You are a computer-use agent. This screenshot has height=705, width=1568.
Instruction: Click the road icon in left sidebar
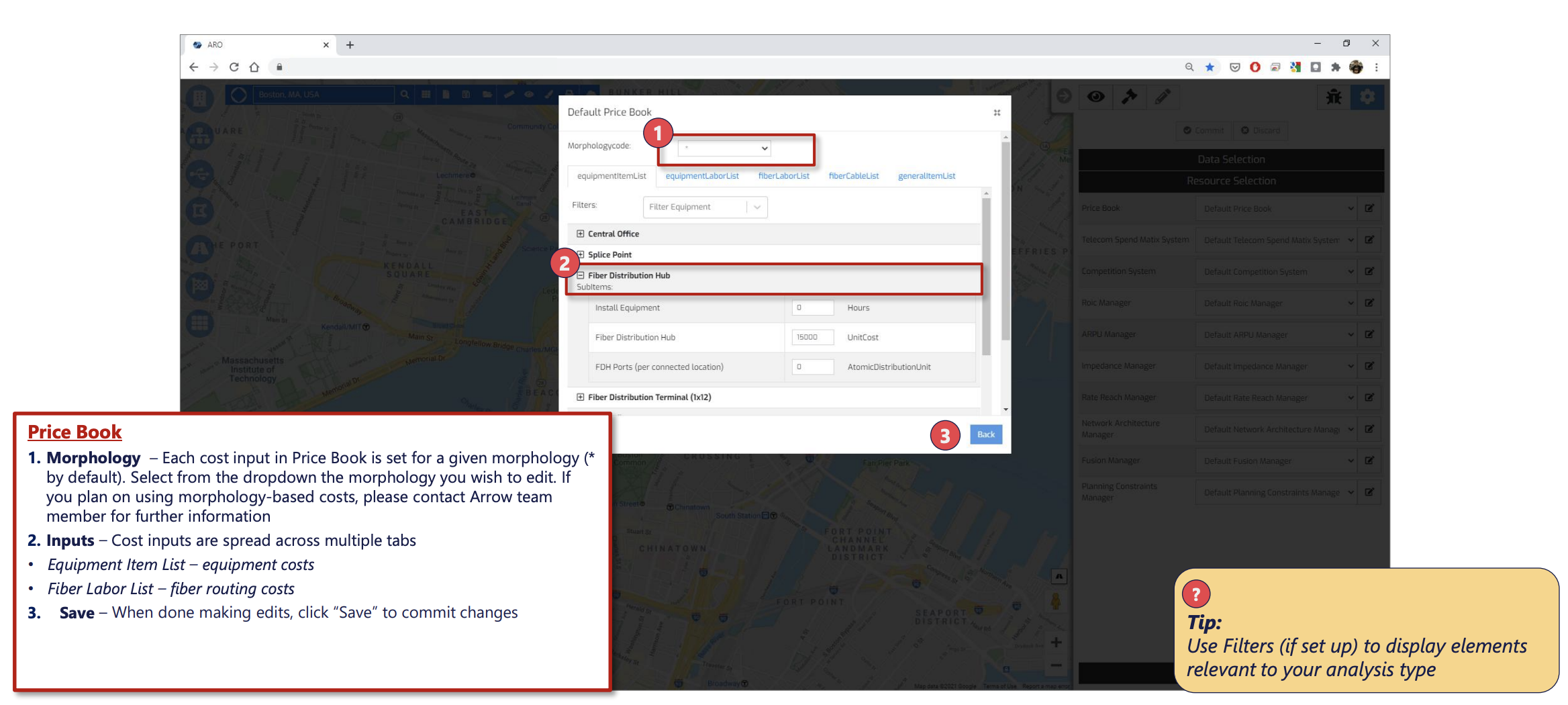pos(200,249)
